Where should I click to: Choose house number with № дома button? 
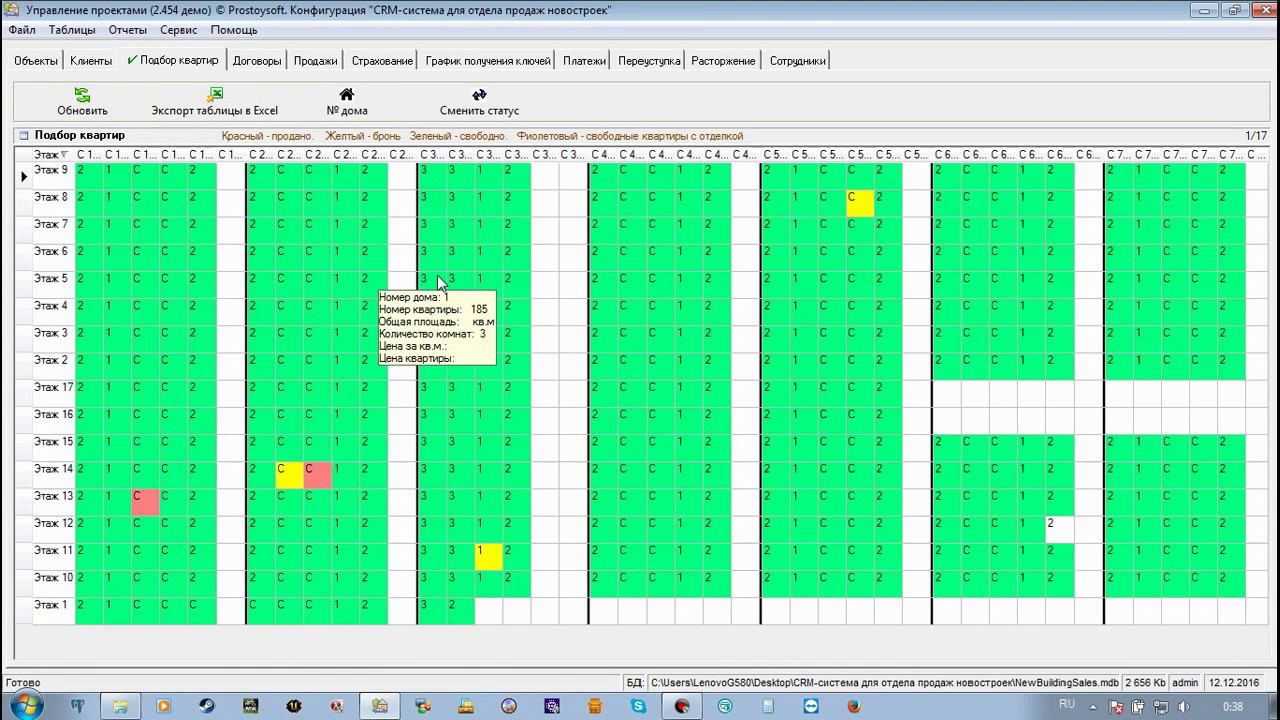tap(347, 101)
